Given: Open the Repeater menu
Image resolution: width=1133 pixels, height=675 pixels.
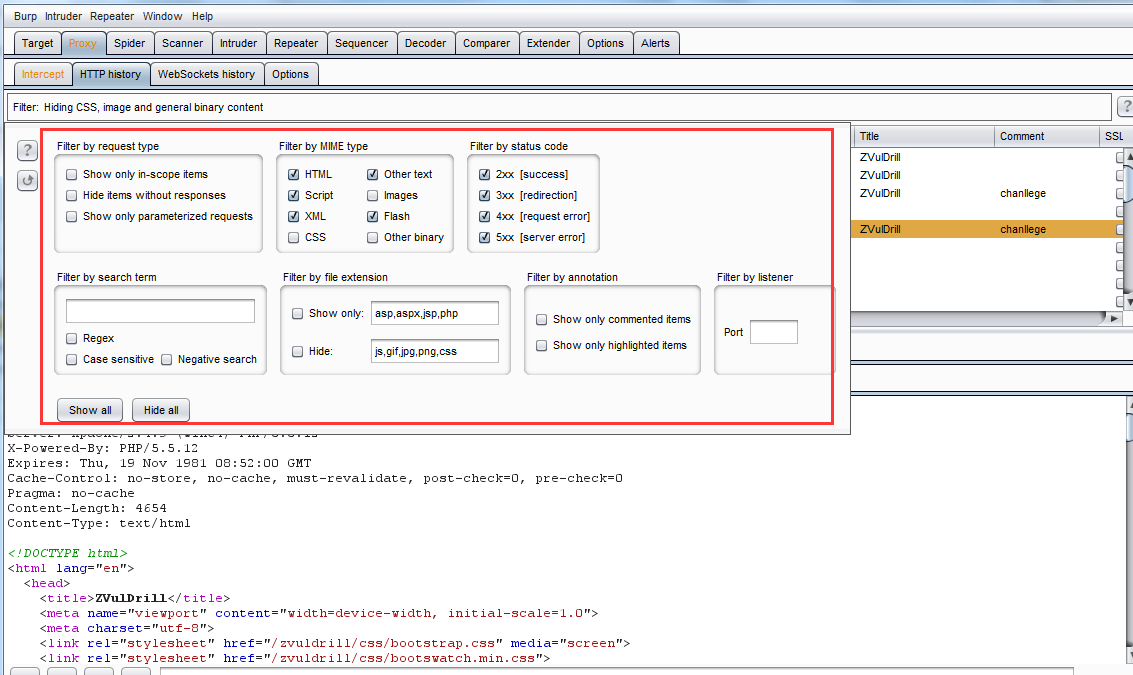Looking at the screenshot, I should pos(112,16).
